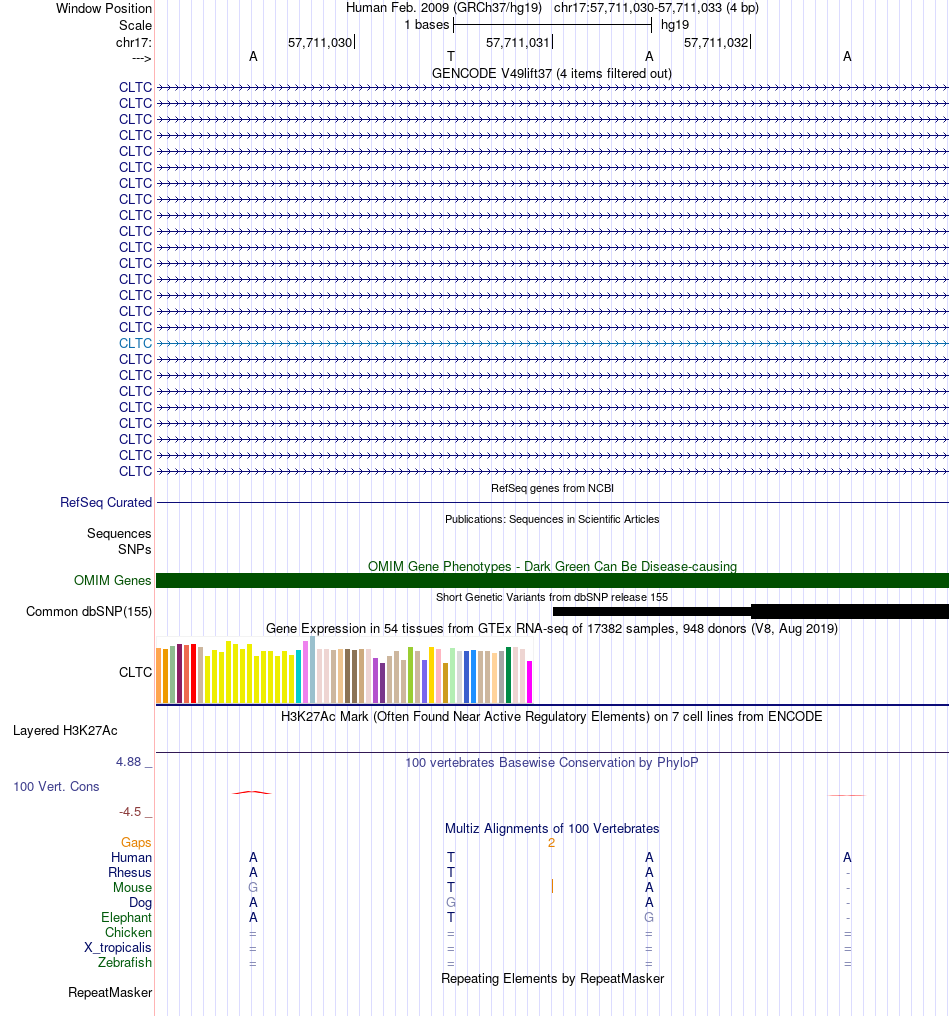Open OMIM Gene Phenotypes track title

tap(552, 566)
